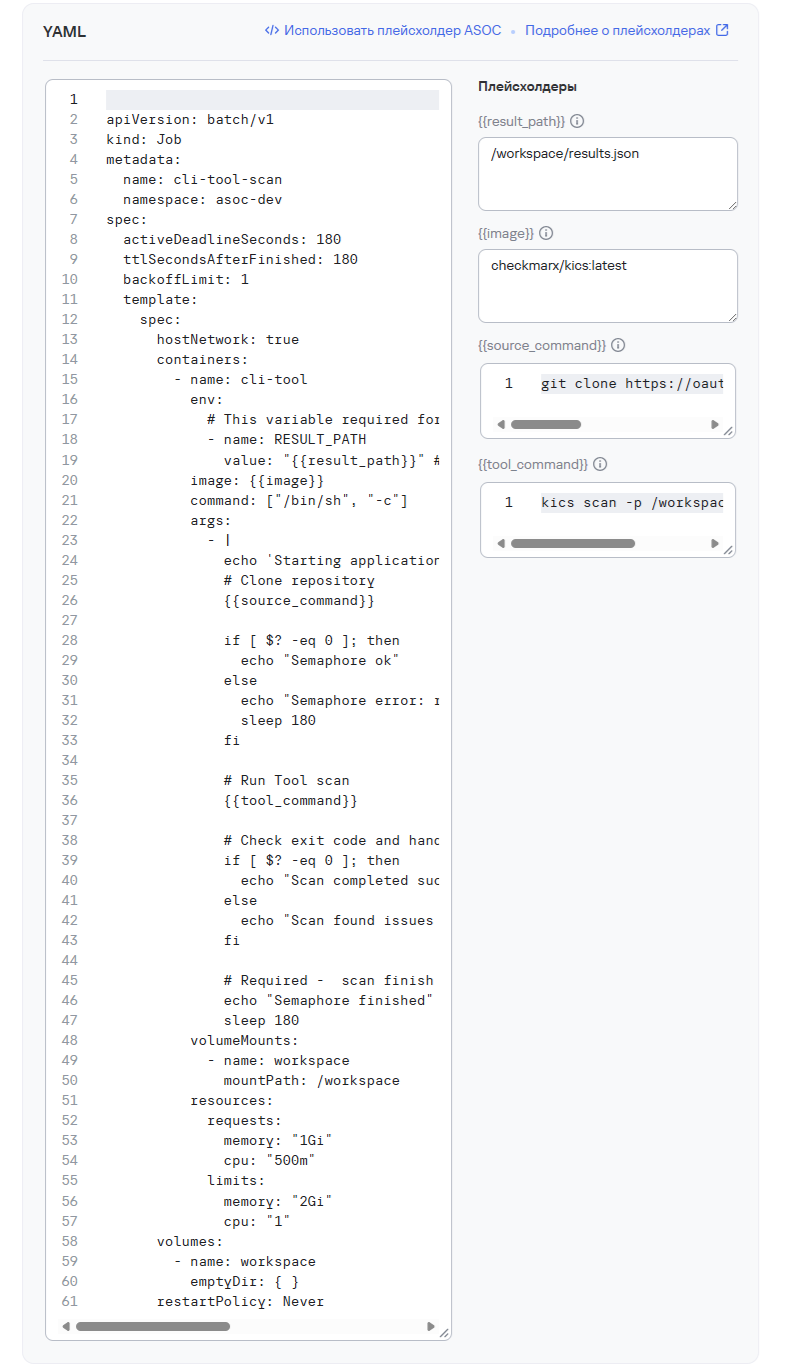Click the git clone command line
This screenshot has width=798, height=1368.
click(631, 384)
